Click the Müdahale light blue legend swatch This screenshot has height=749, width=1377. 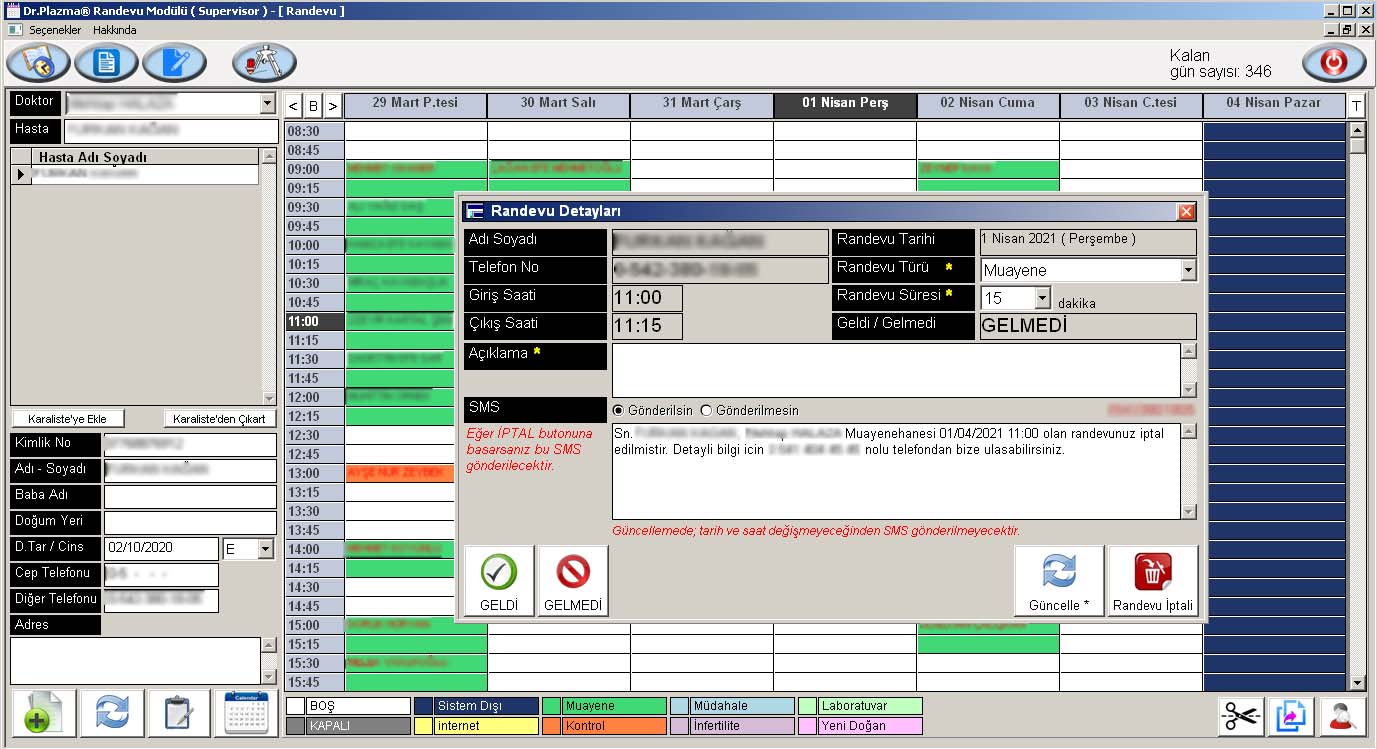pyautogui.click(x=679, y=706)
